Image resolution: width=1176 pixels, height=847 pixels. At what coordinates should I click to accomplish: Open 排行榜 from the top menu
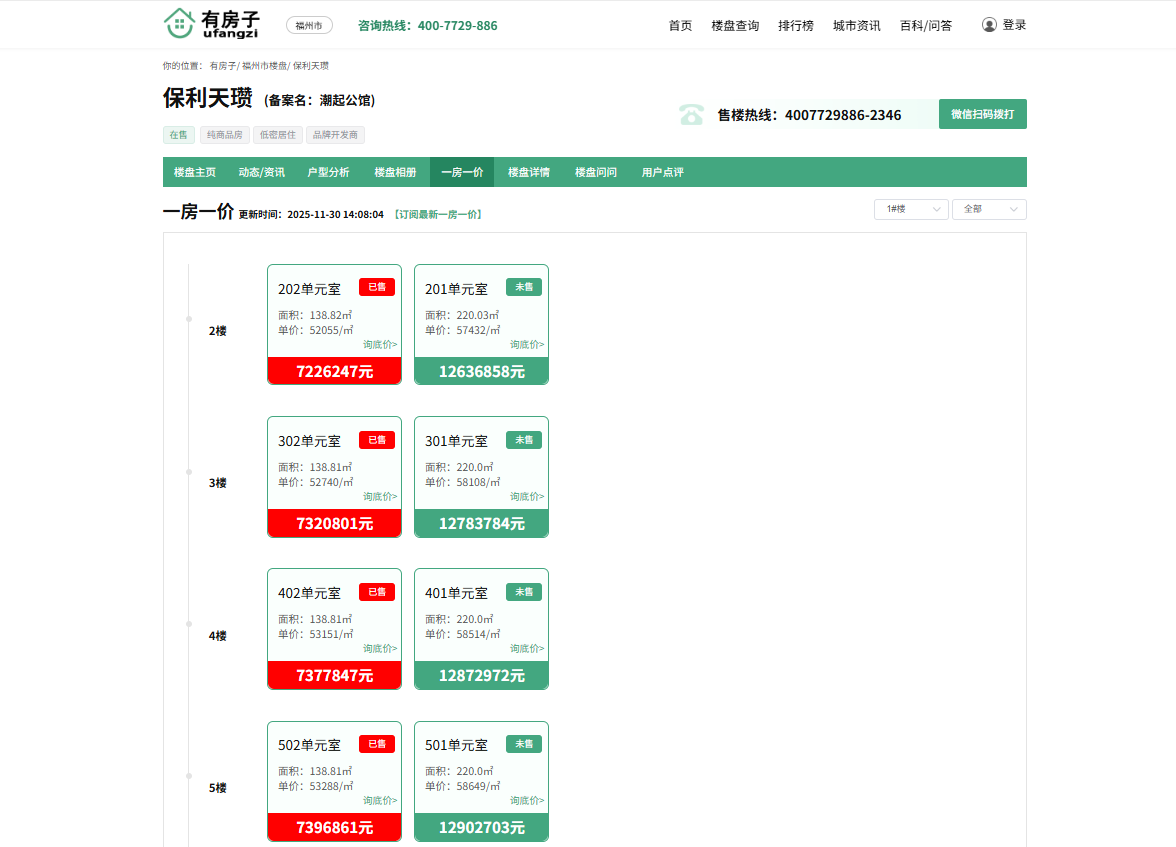click(796, 26)
